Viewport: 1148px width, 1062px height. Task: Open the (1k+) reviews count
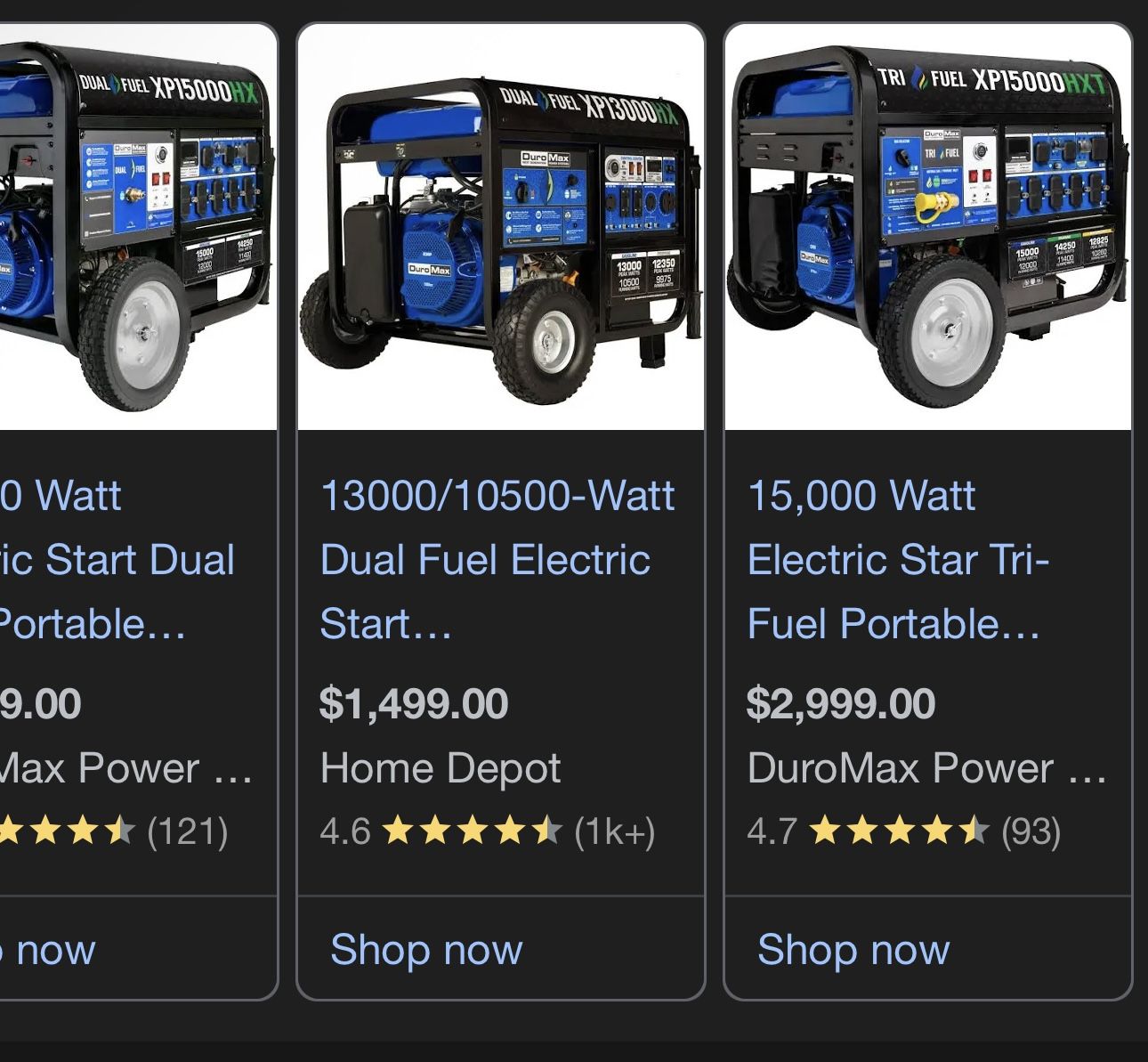(x=615, y=831)
